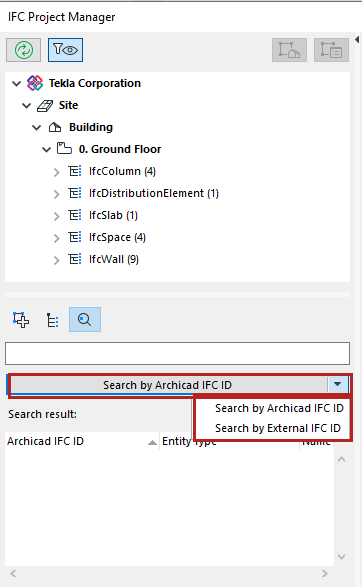Click results list scroll down arrow
The image size is (362, 587).
point(341,557)
